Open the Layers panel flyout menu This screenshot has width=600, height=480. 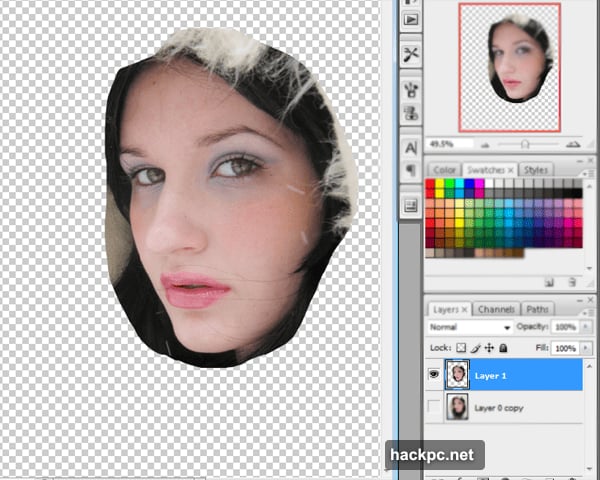tap(590, 313)
